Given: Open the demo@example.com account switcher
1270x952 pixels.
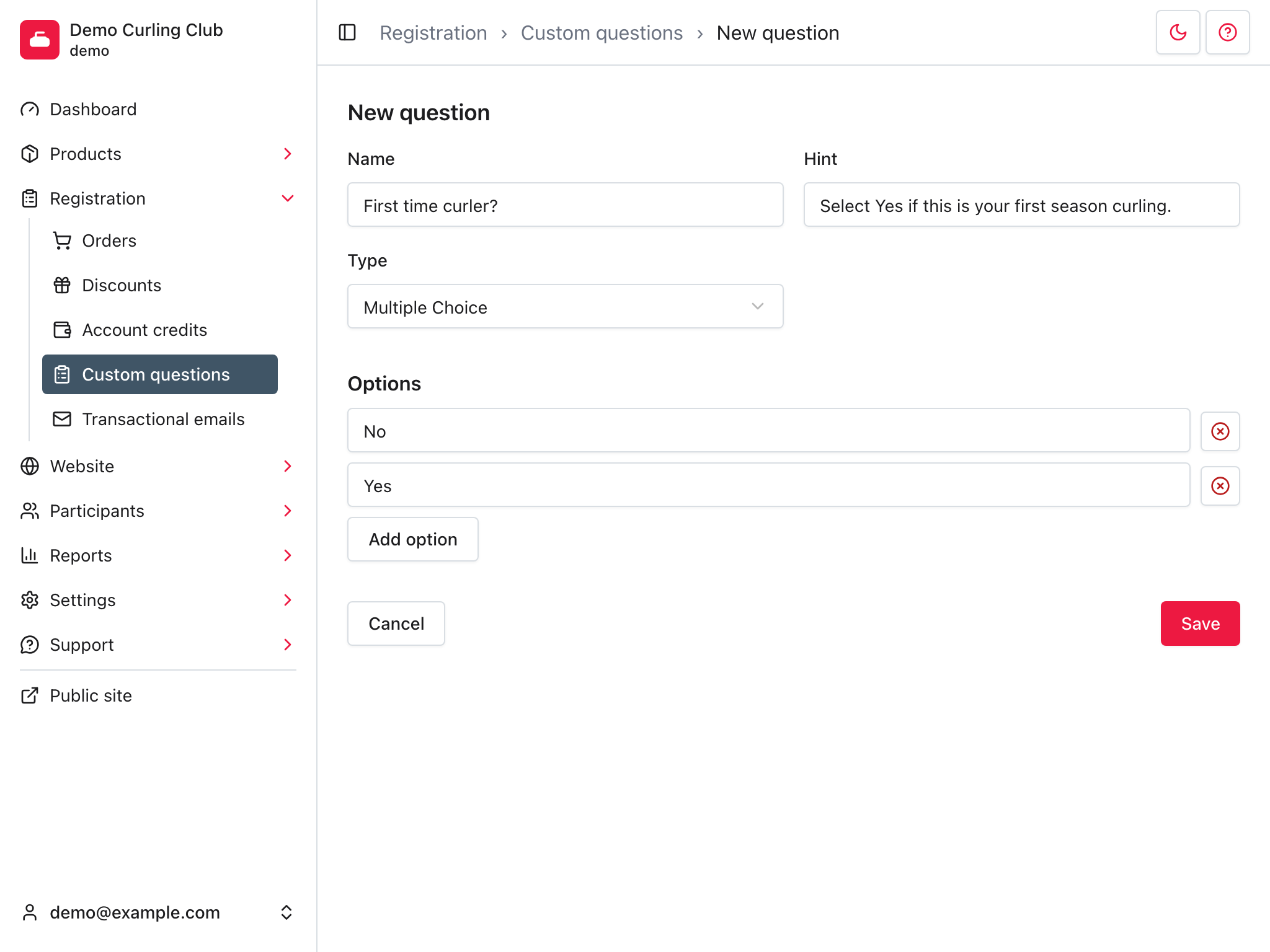Looking at the screenshot, I should [158, 912].
